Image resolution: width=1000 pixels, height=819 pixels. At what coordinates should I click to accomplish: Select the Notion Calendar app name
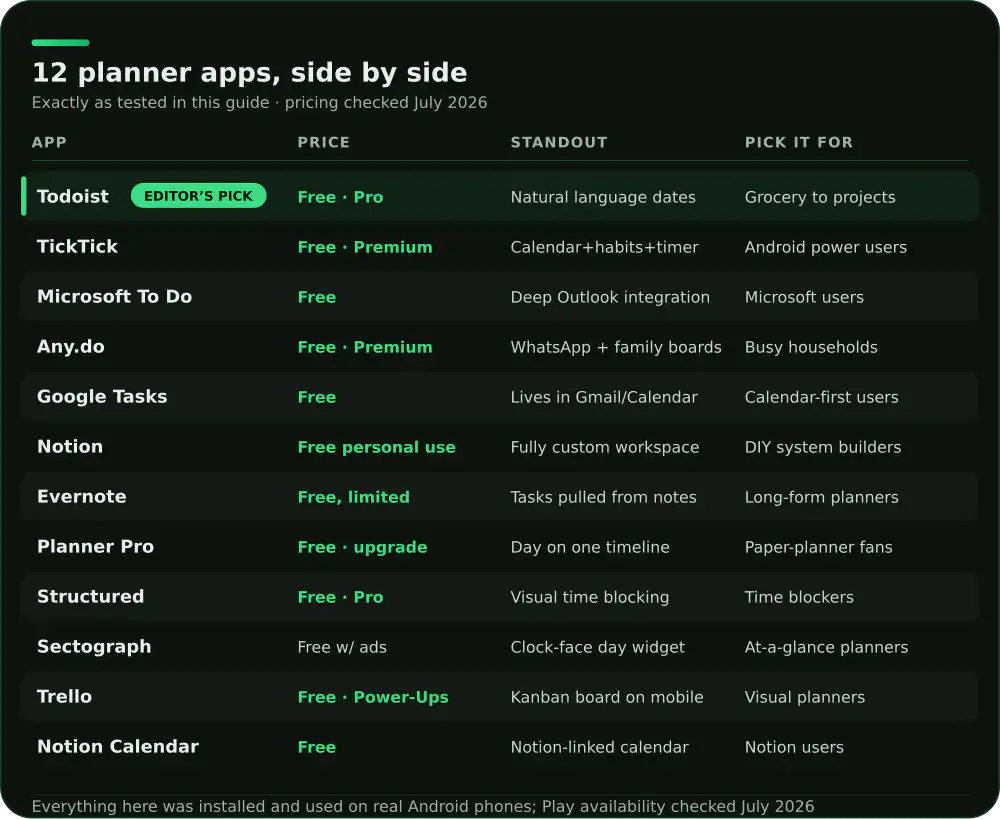click(x=118, y=746)
